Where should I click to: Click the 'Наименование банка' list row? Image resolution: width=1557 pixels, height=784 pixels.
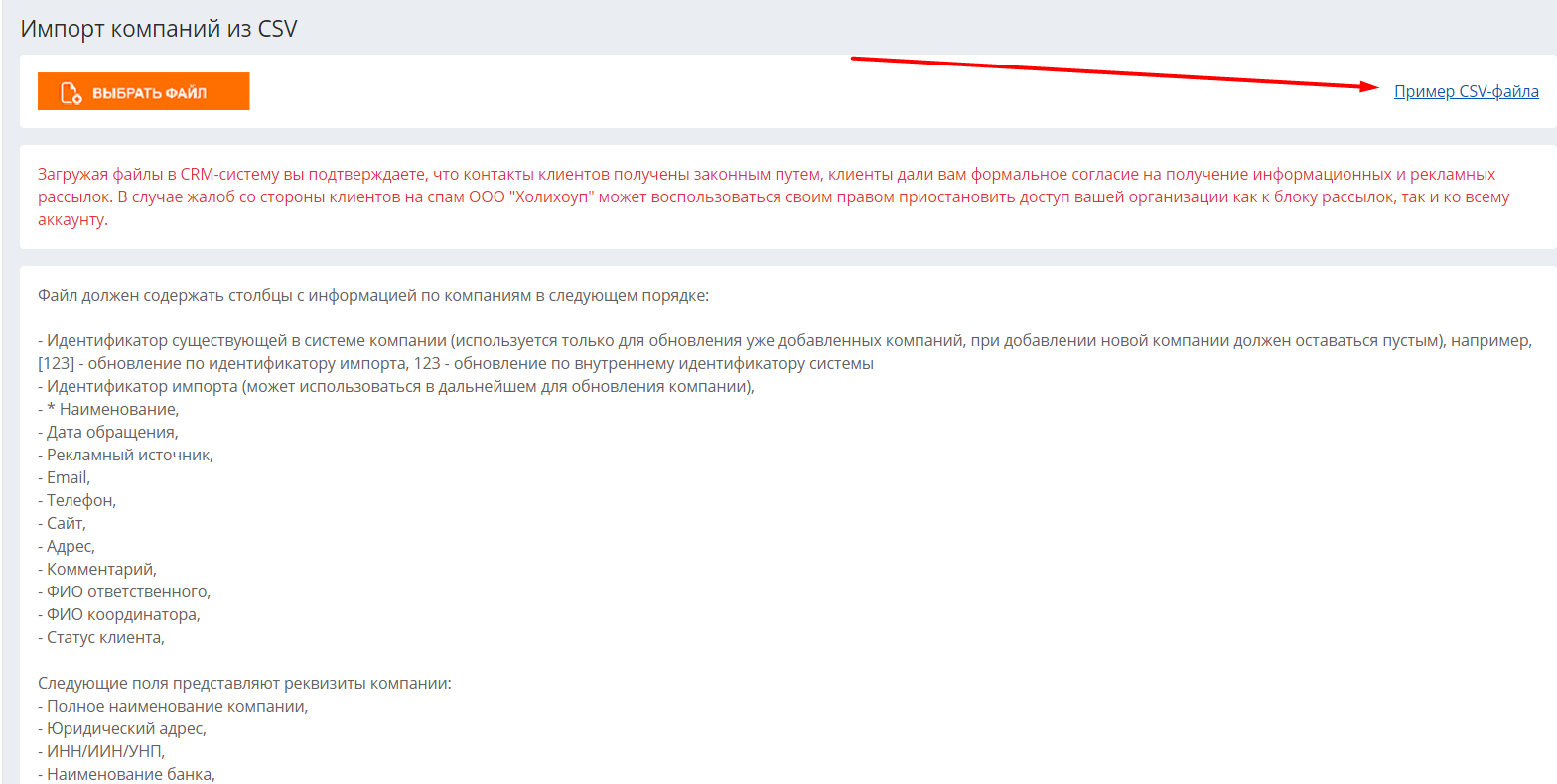tap(126, 775)
